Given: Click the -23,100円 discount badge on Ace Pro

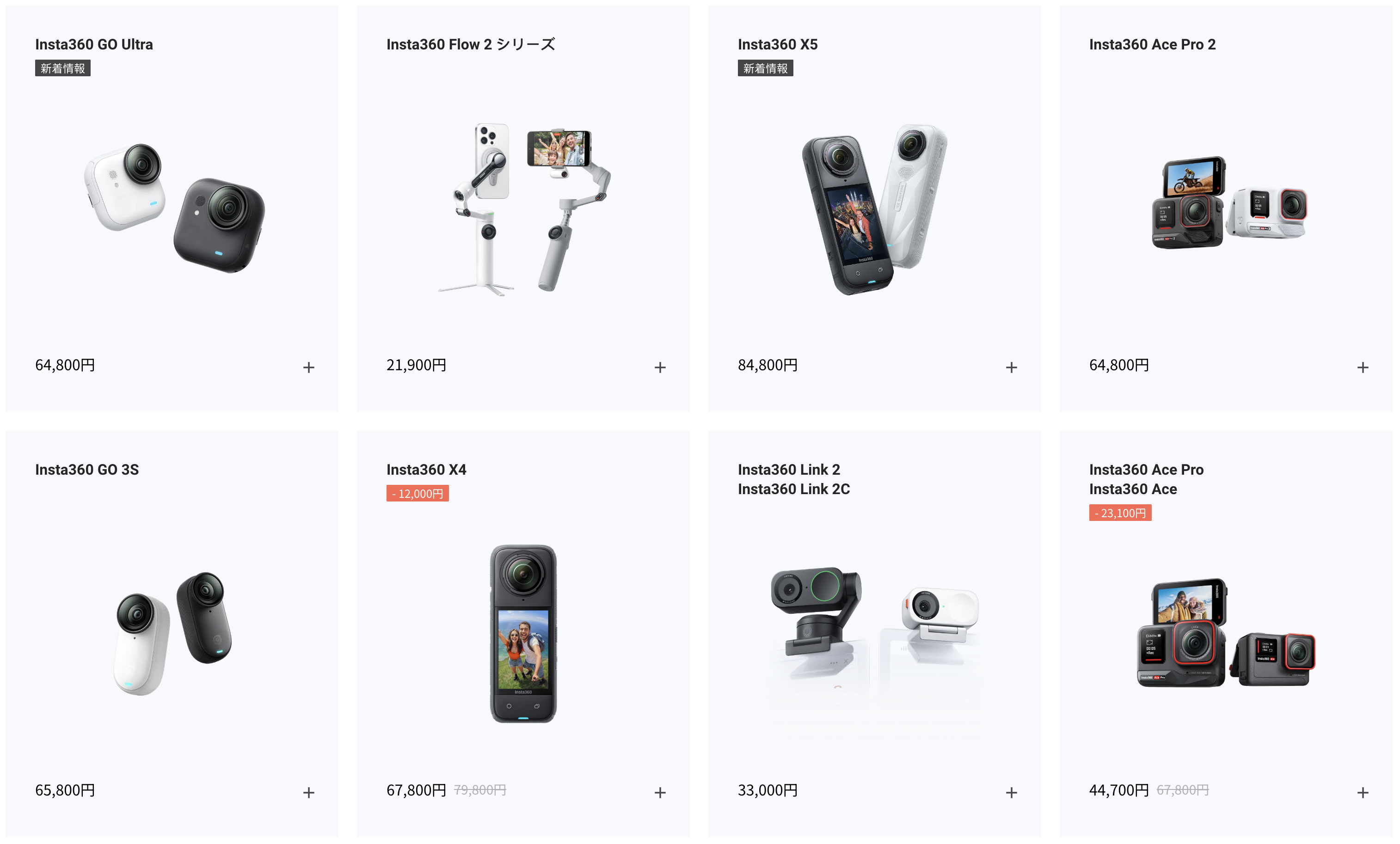Looking at the screenshot, I should click(1120, 513).
